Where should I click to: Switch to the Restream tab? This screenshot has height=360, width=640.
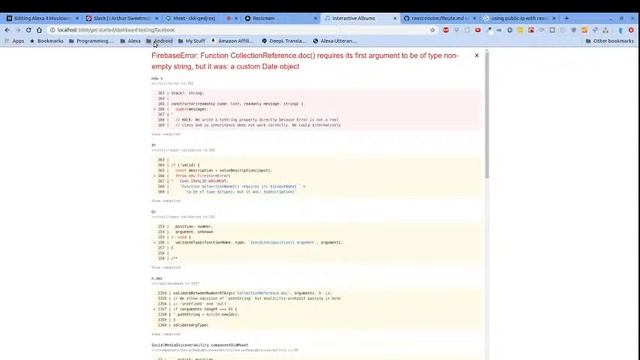pyautogui.click(x=280, y=18)
